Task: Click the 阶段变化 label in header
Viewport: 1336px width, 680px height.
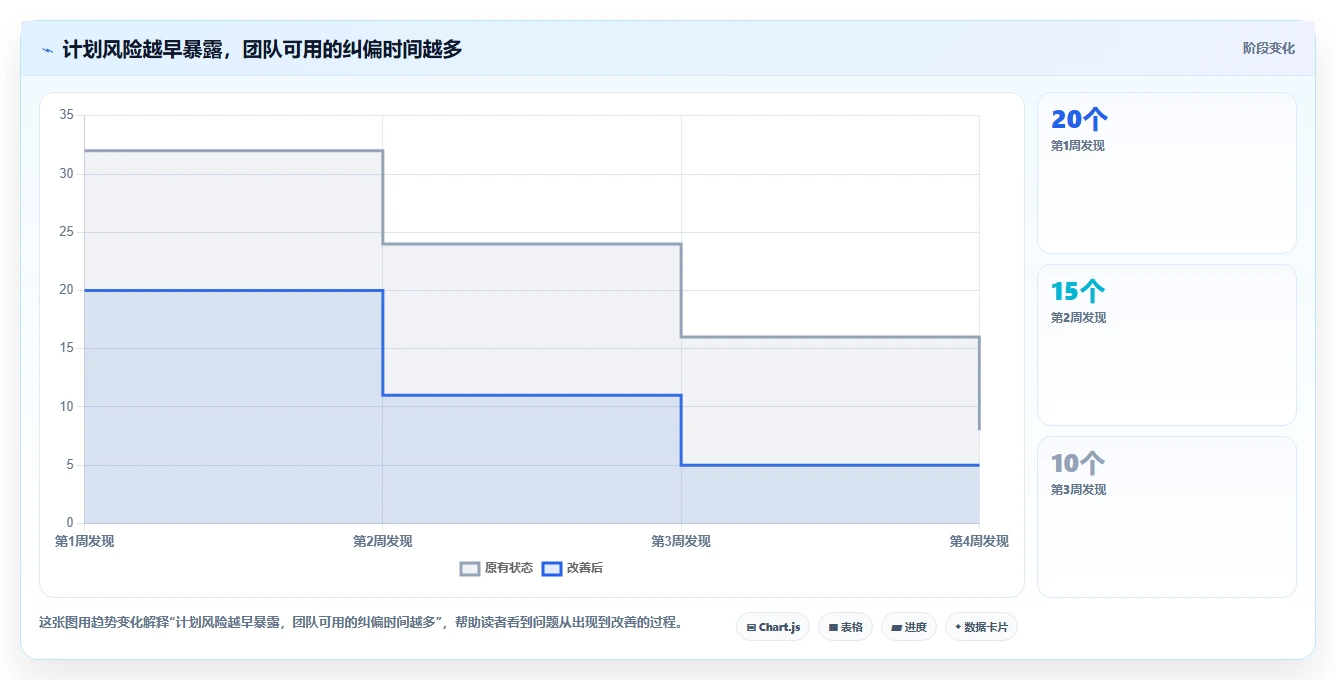Action: pyautogui.click(x=1268, y=48)
